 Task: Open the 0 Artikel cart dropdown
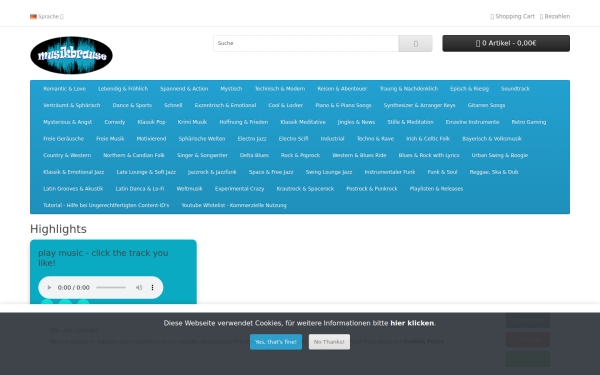click(x=506, y=43)
